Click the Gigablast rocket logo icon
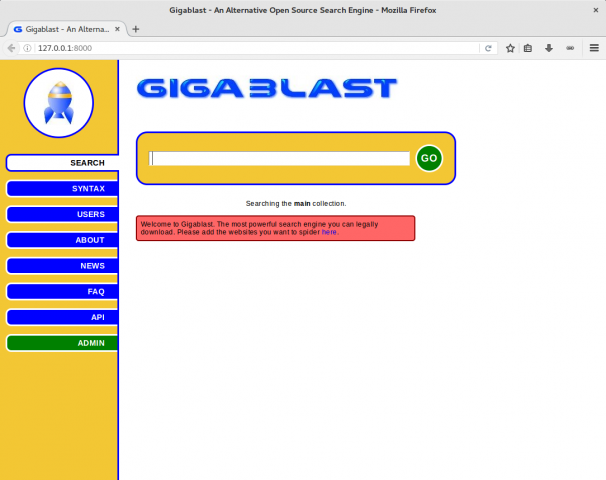 pos(59,103)
